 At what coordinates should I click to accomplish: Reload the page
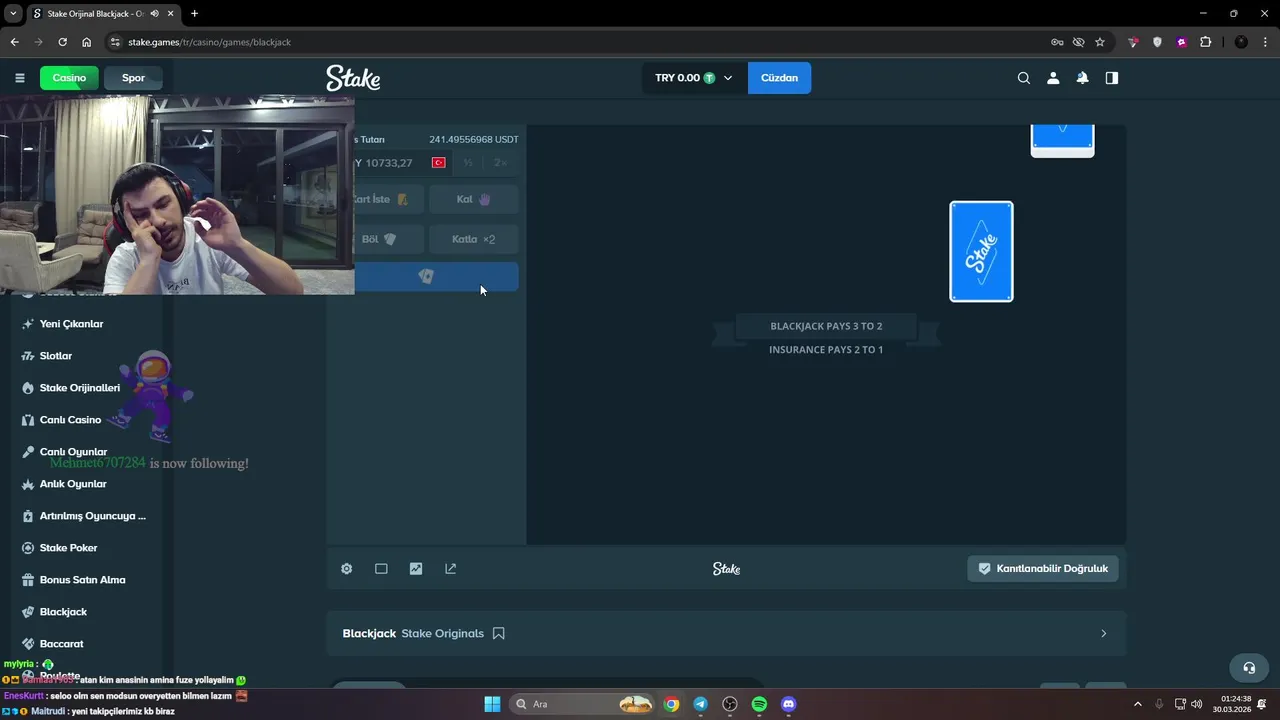[62, 42]
